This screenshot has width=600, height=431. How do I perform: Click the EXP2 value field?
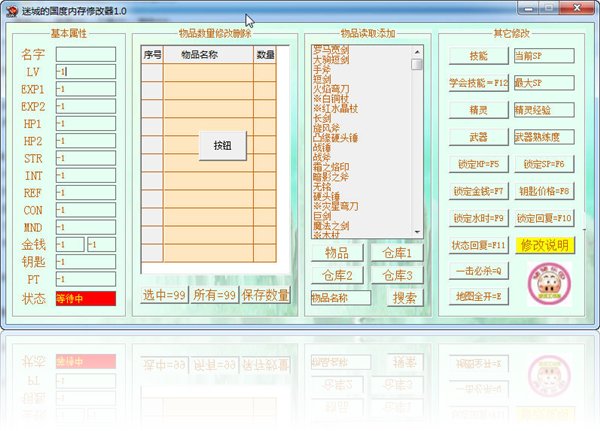[x=86, y=106]
